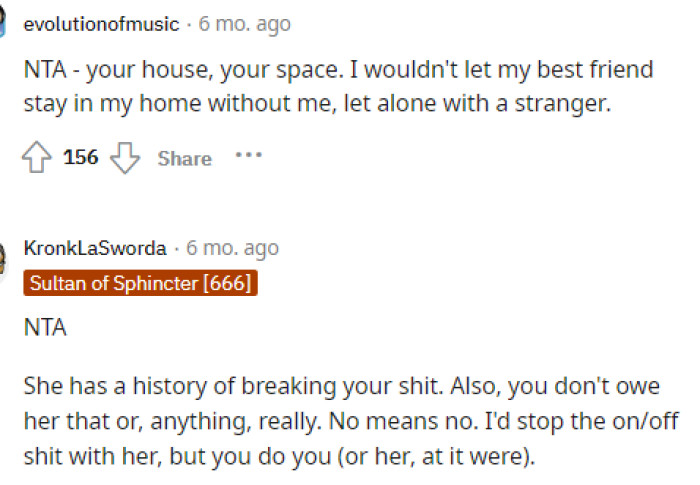Click evolutionofmusic's profile avatar

pyautogui.click(x=4, y=22)
